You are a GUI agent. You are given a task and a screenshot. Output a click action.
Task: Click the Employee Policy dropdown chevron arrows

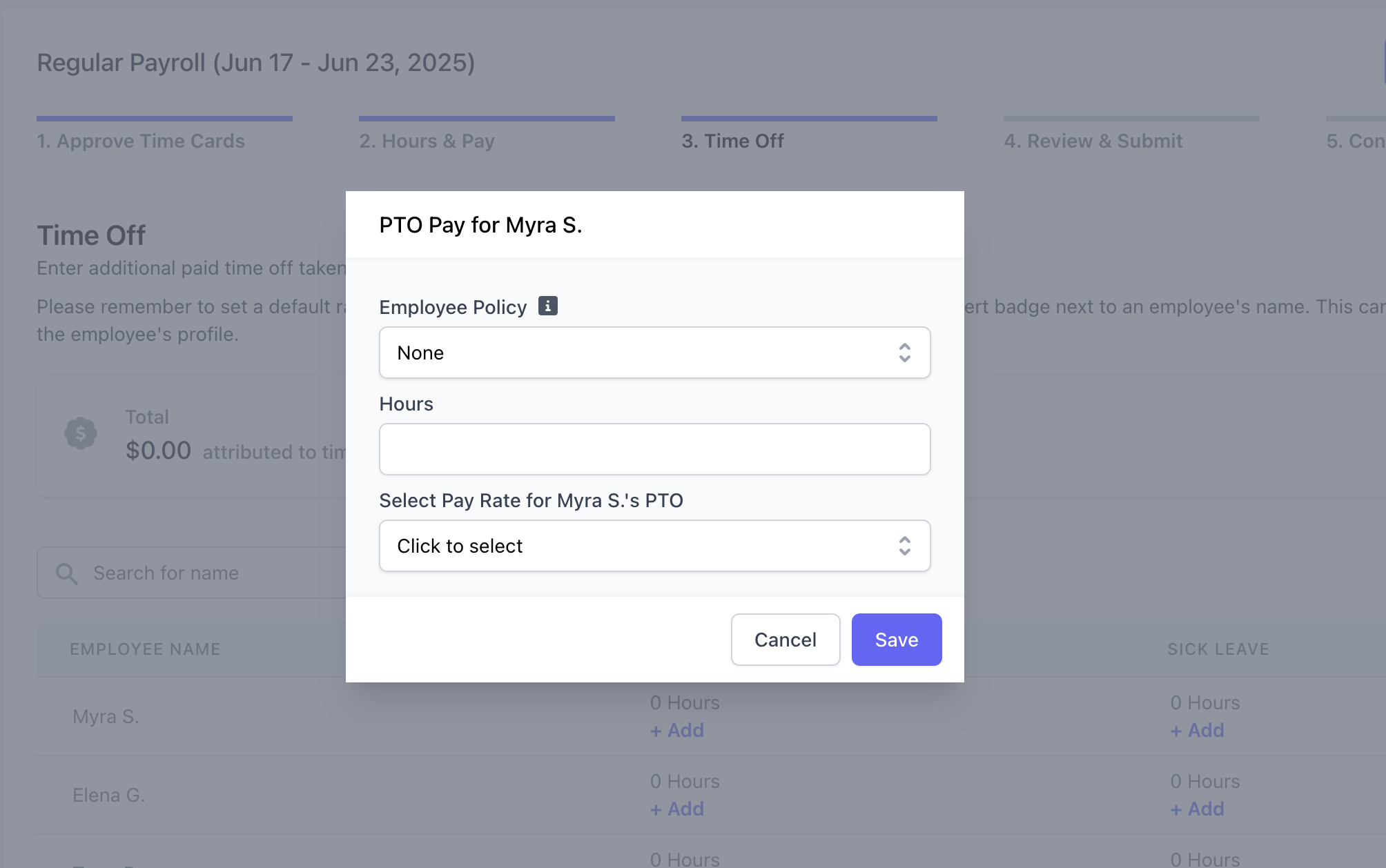click(904, 353)
